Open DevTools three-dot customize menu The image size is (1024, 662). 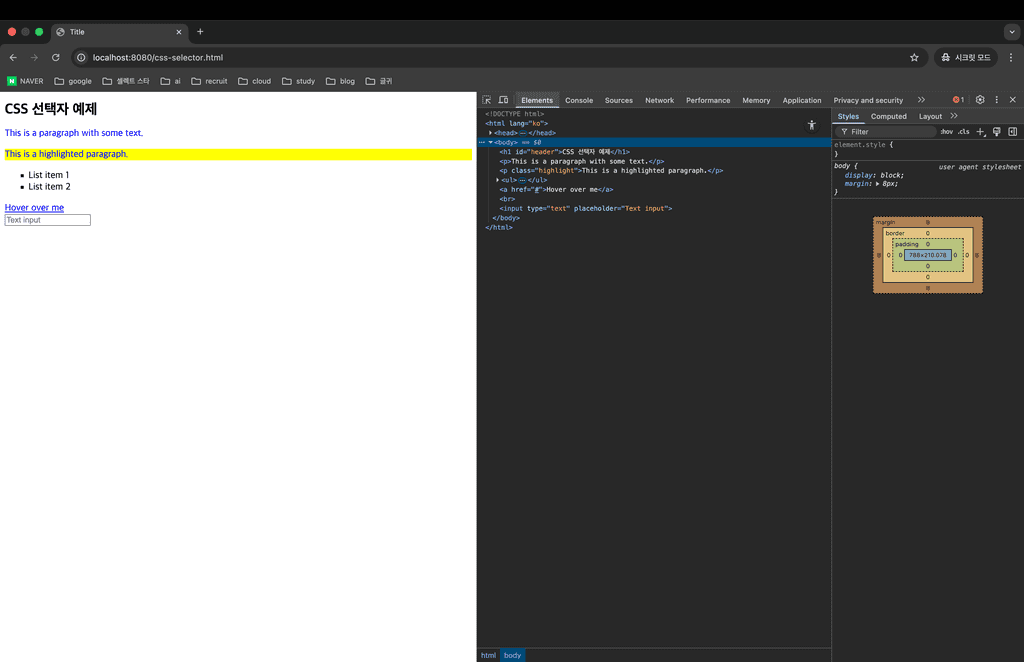click(996, 100)
